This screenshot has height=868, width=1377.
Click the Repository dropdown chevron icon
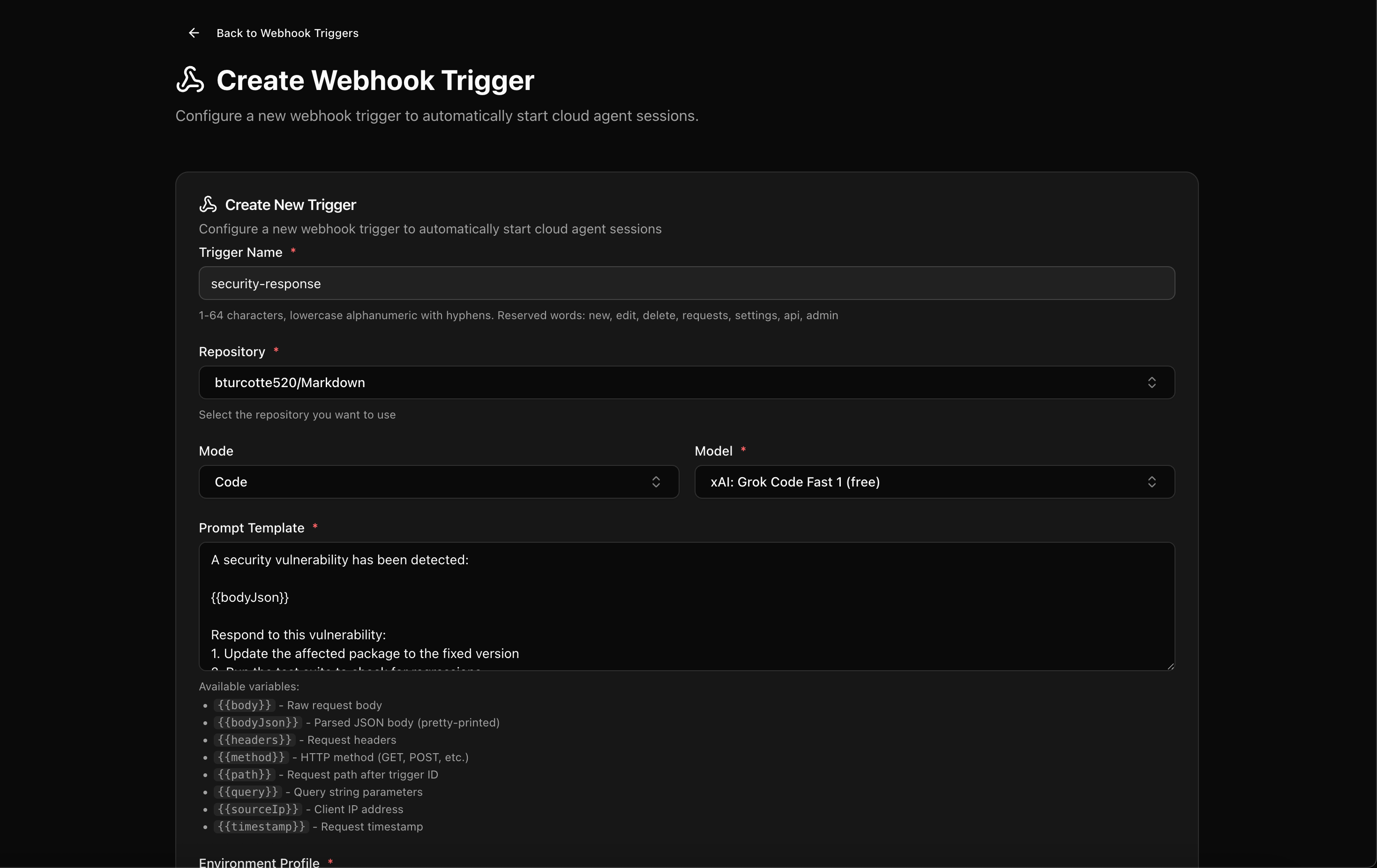point(1152,382)
